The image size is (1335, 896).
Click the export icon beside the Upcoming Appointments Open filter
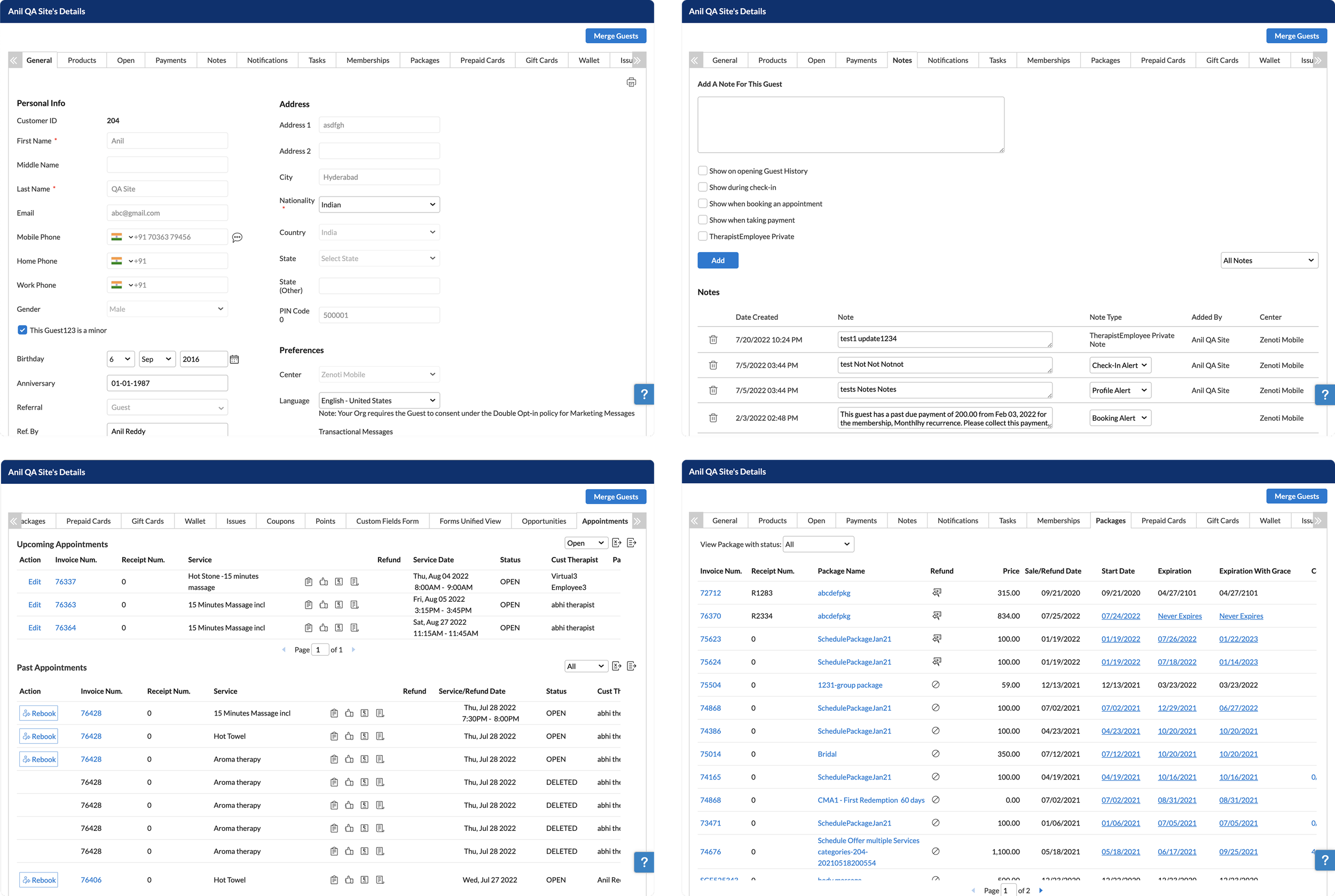[616, 543]
